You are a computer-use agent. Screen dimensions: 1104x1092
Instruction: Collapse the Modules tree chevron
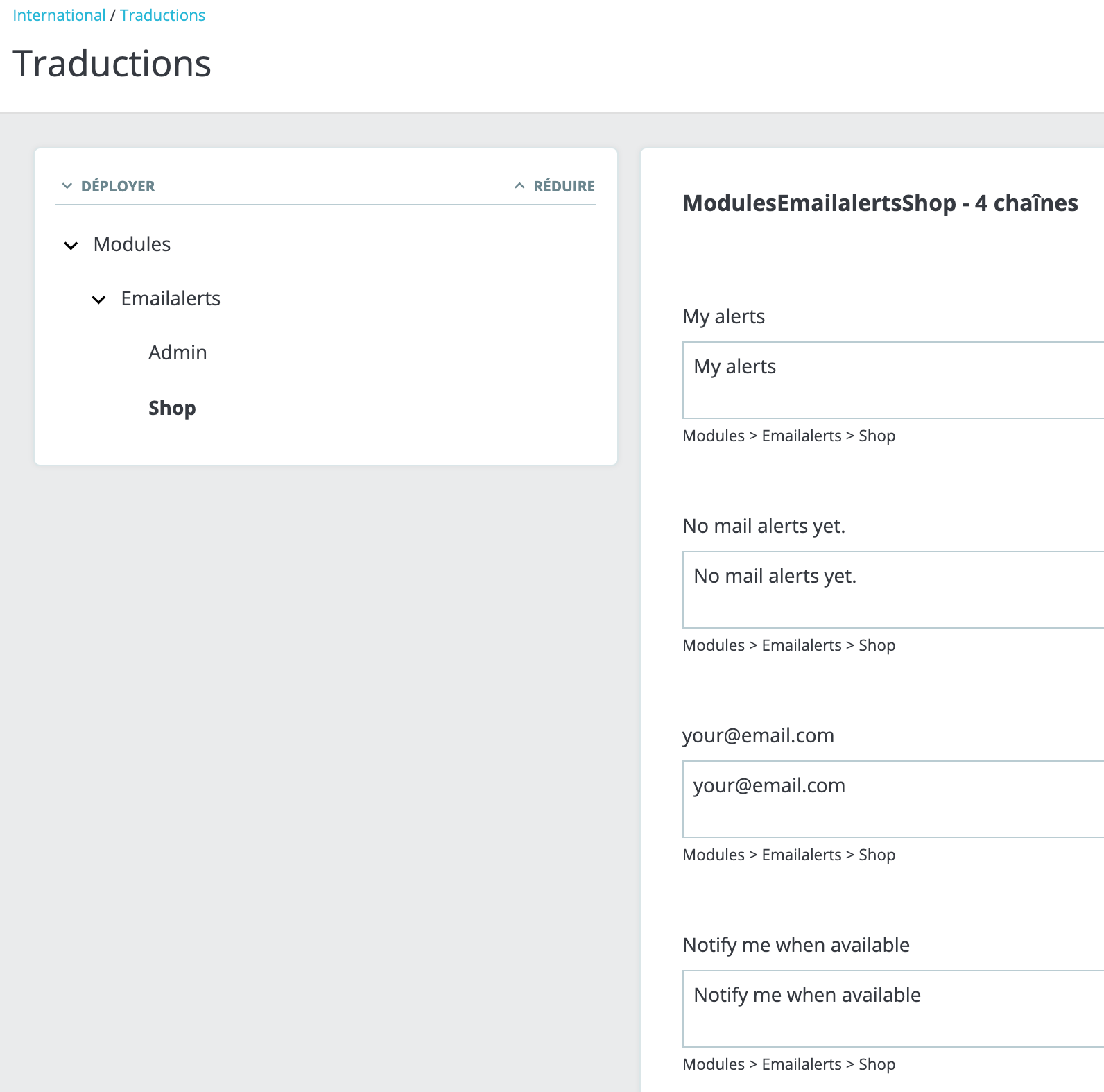click(x=71, y=245)
